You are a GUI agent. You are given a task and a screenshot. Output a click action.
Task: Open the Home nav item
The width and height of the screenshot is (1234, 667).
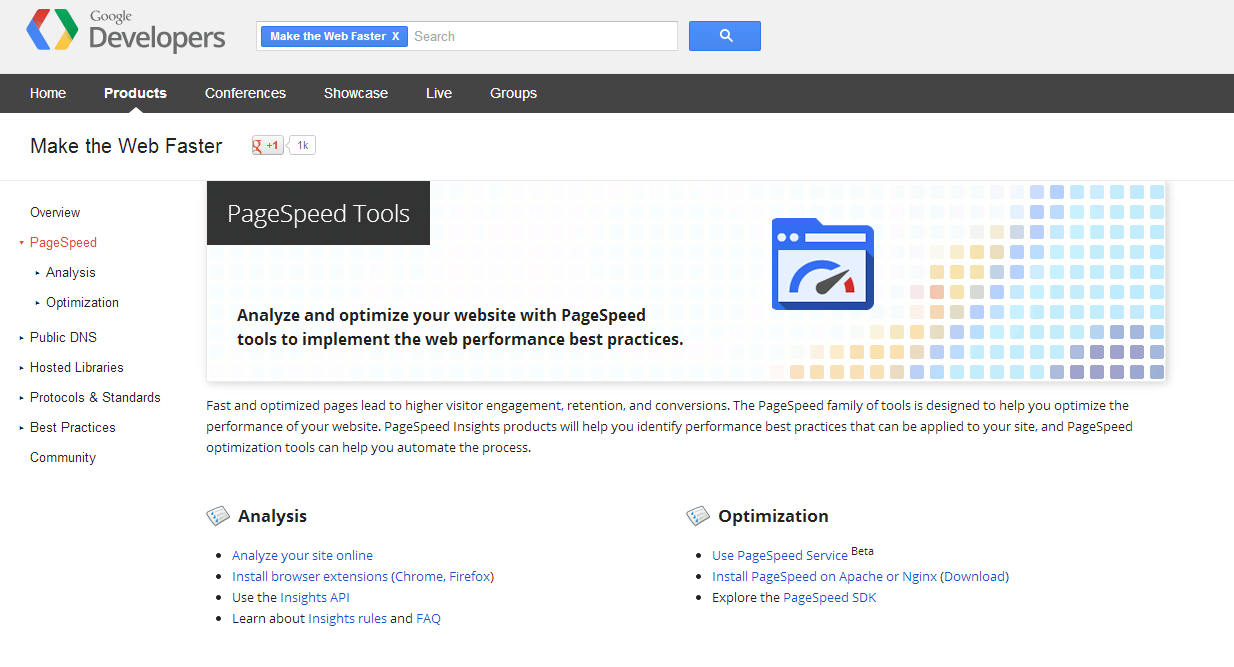pos(48,93)
